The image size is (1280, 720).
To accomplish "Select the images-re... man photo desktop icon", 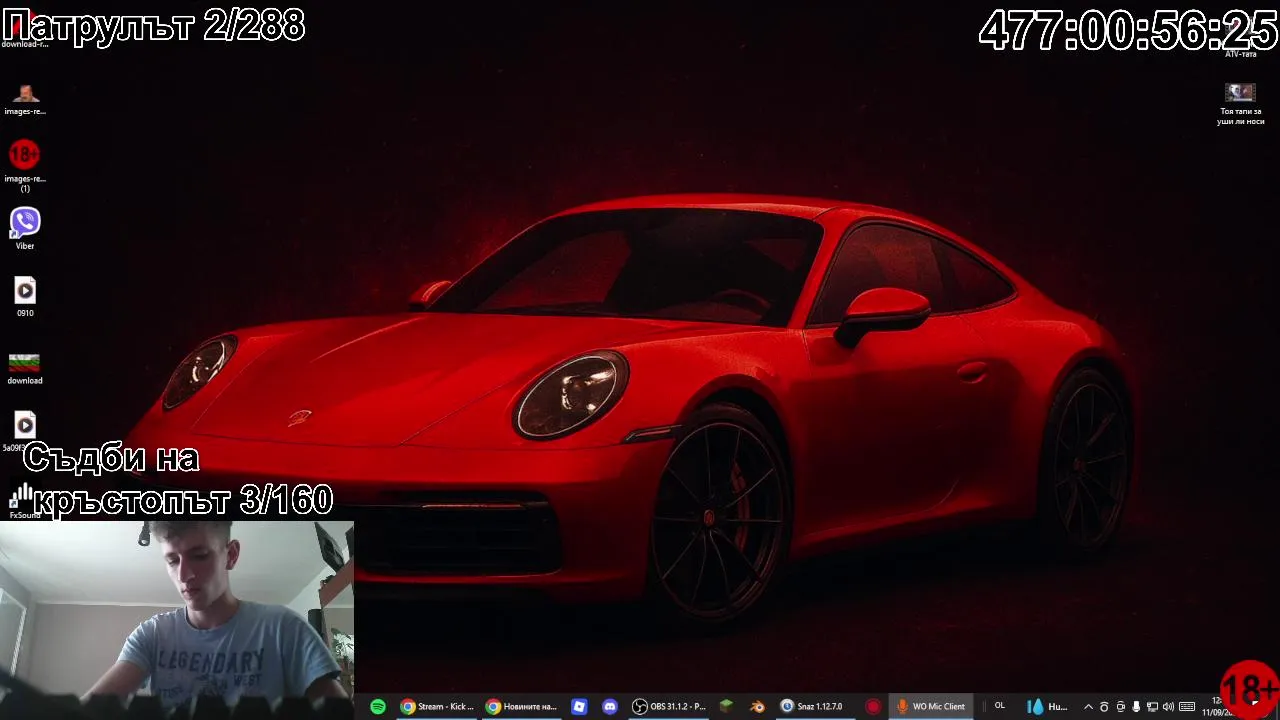I will click(25, 100).
